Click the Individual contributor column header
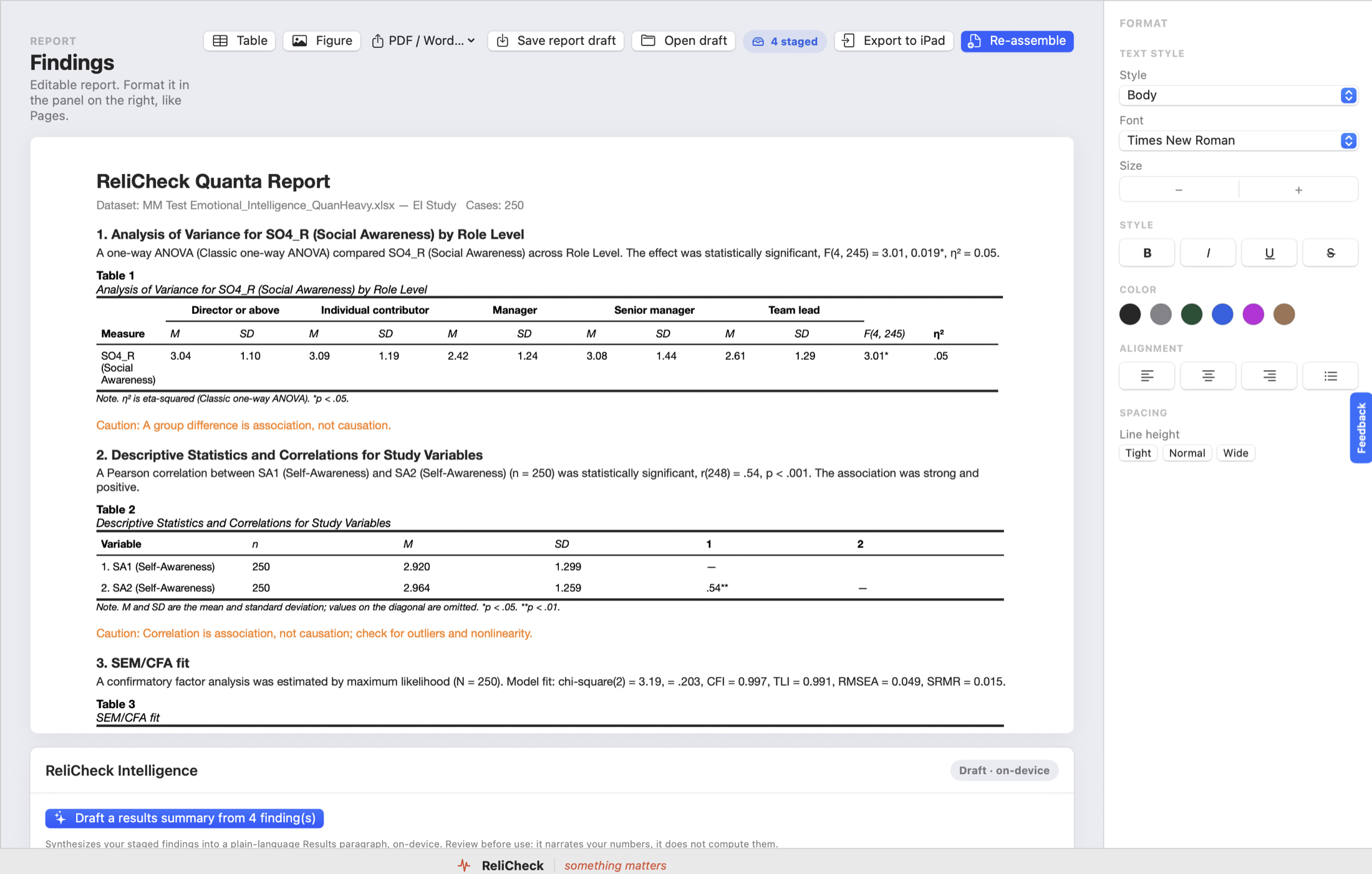Image resolution: width=1372 pixels, height=874 pixels. coord(375,310)
